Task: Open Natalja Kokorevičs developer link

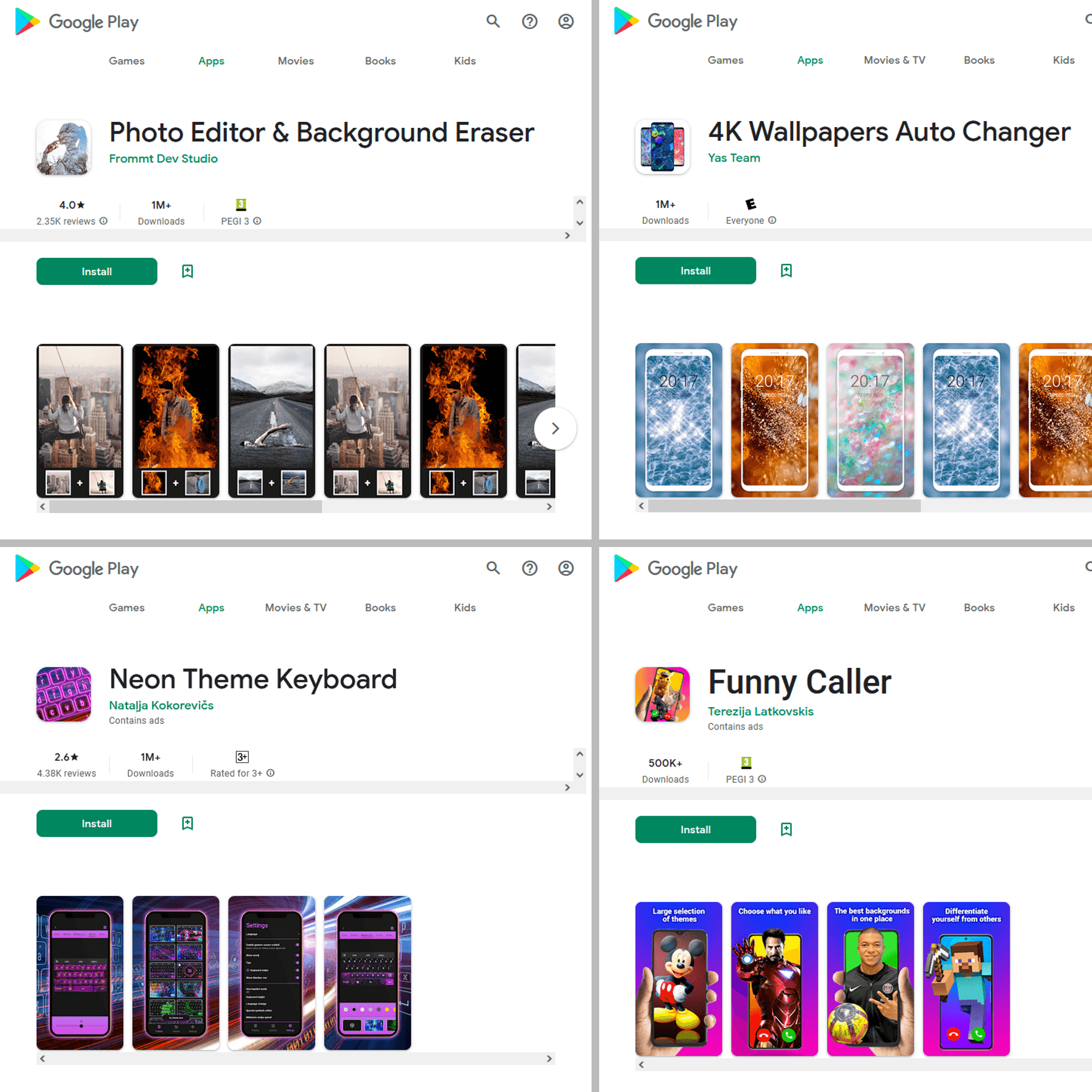Action: click(161, 705)
